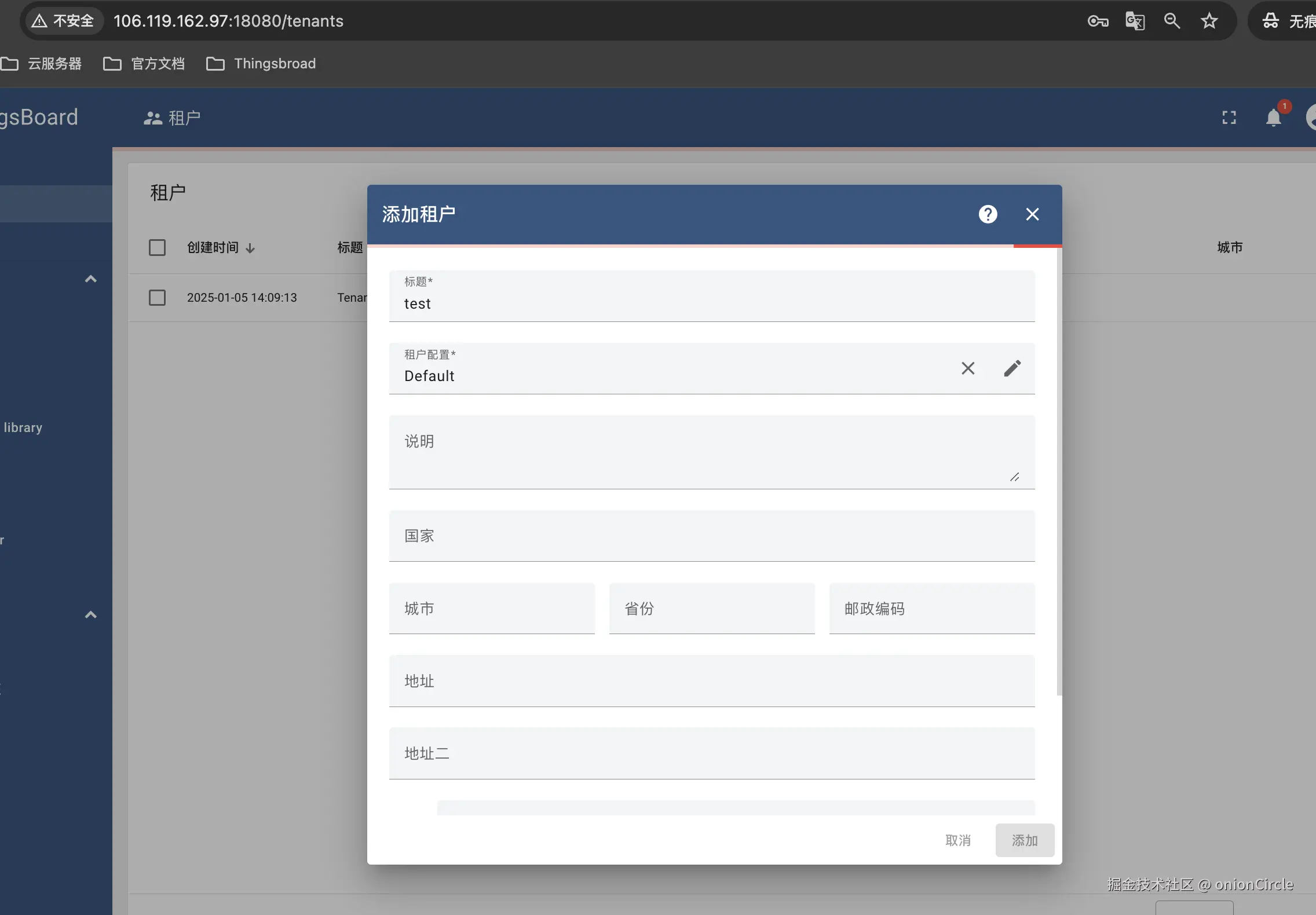1316x915 pixels.
Task: Click the 国家 country input field
Action: click(x=711, y=536)
